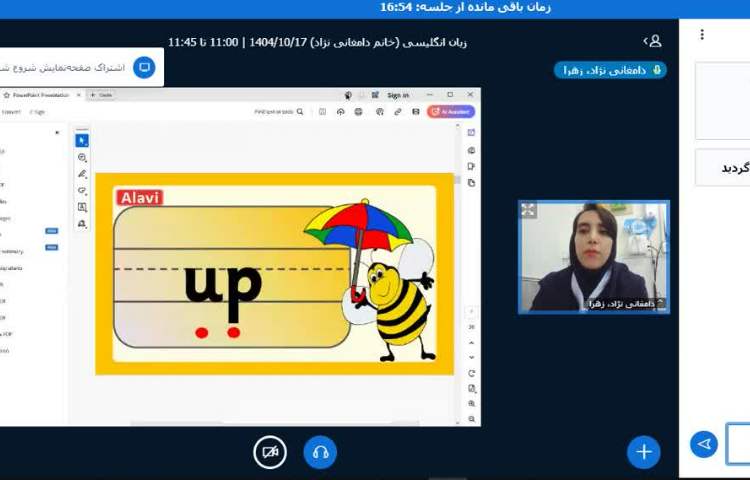Click the copy link icon
The image size is (750, 480).
[x=397, y=112]
